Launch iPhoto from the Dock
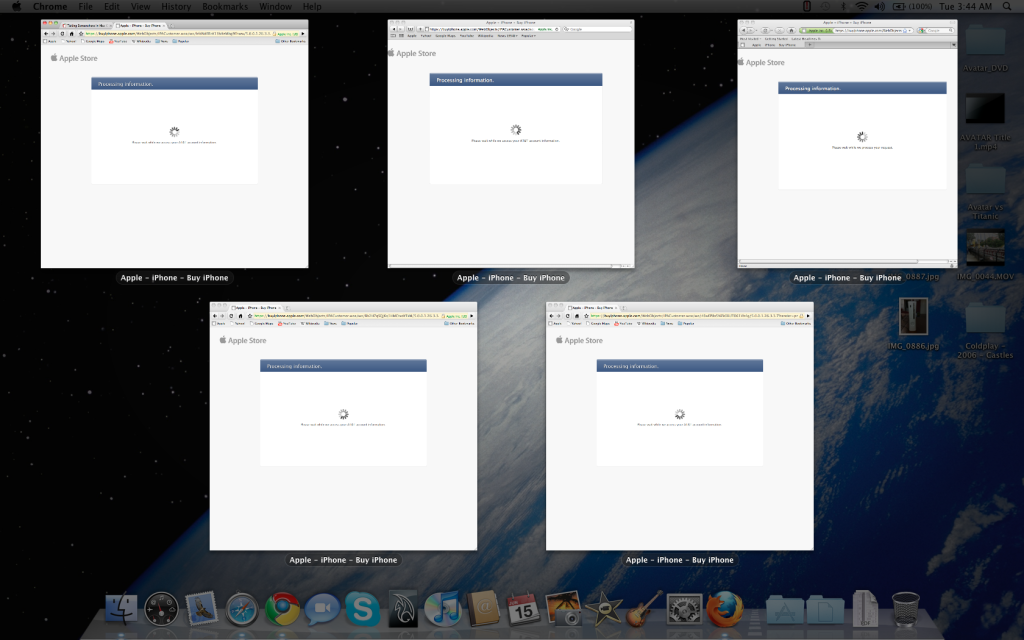Viewport: 1024px width, 640px height. [x=564, y=609]
